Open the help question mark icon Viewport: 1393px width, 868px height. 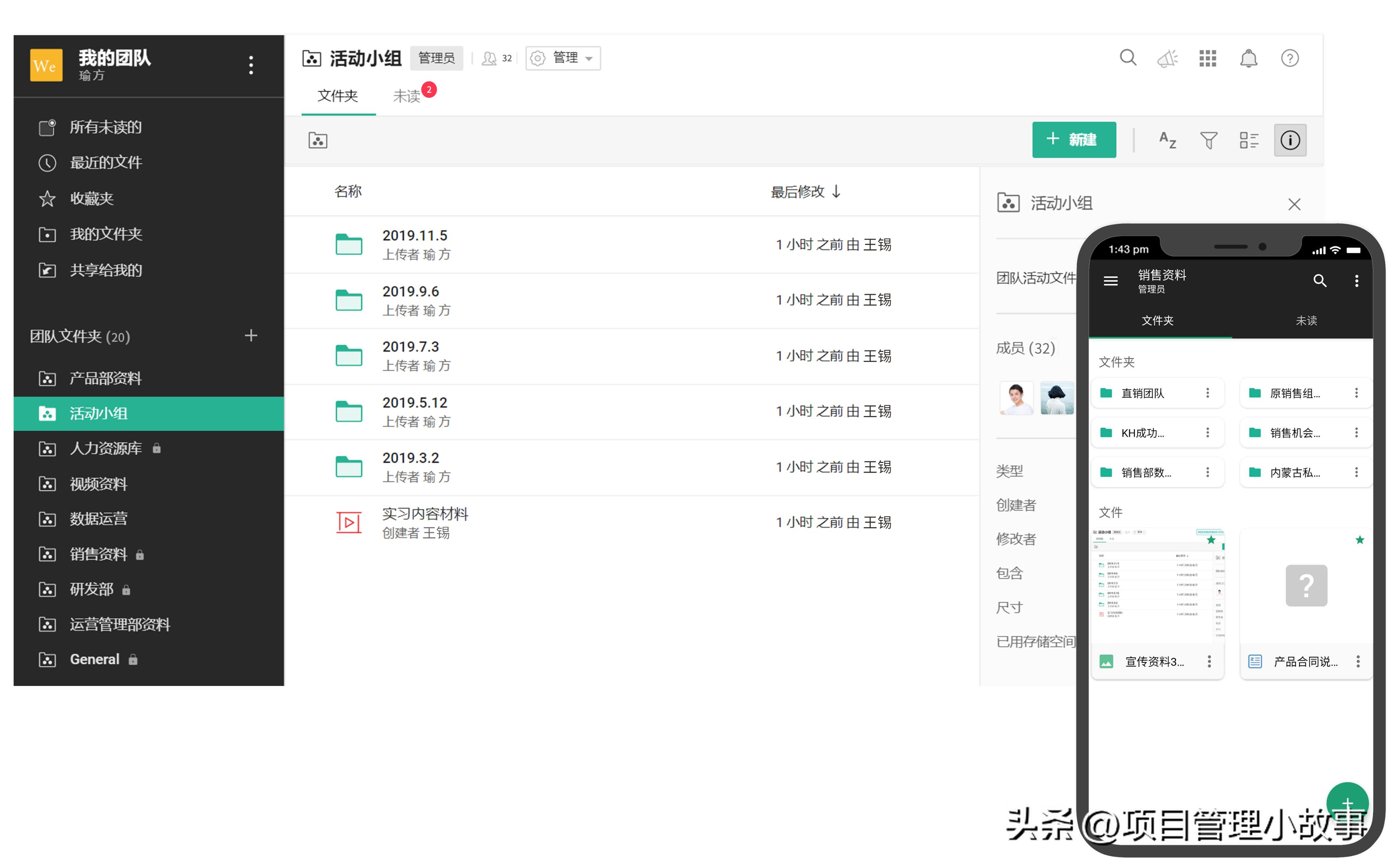click(x=1290, y=58)
